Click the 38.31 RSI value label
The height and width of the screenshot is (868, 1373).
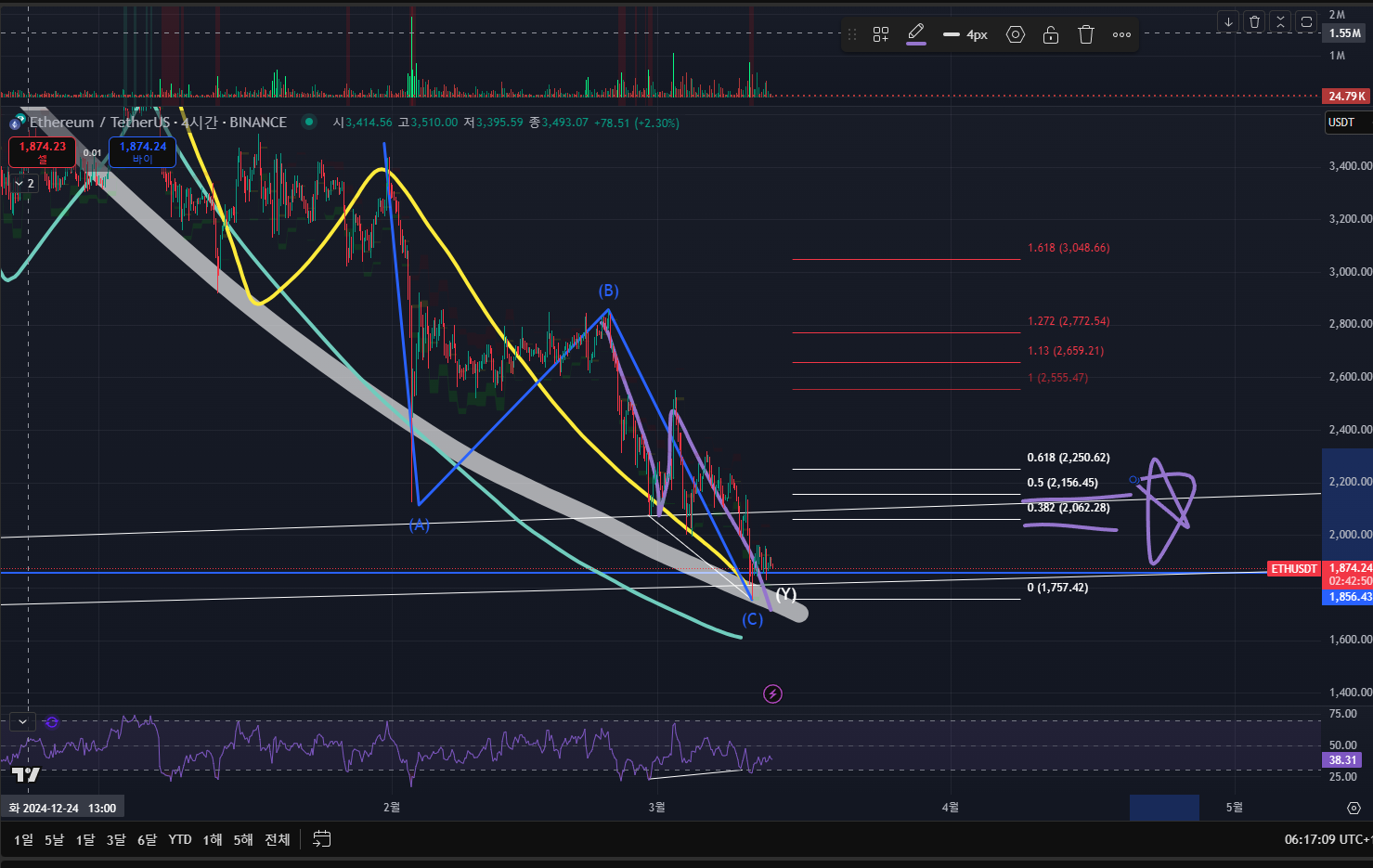[x=1342, y=759]
